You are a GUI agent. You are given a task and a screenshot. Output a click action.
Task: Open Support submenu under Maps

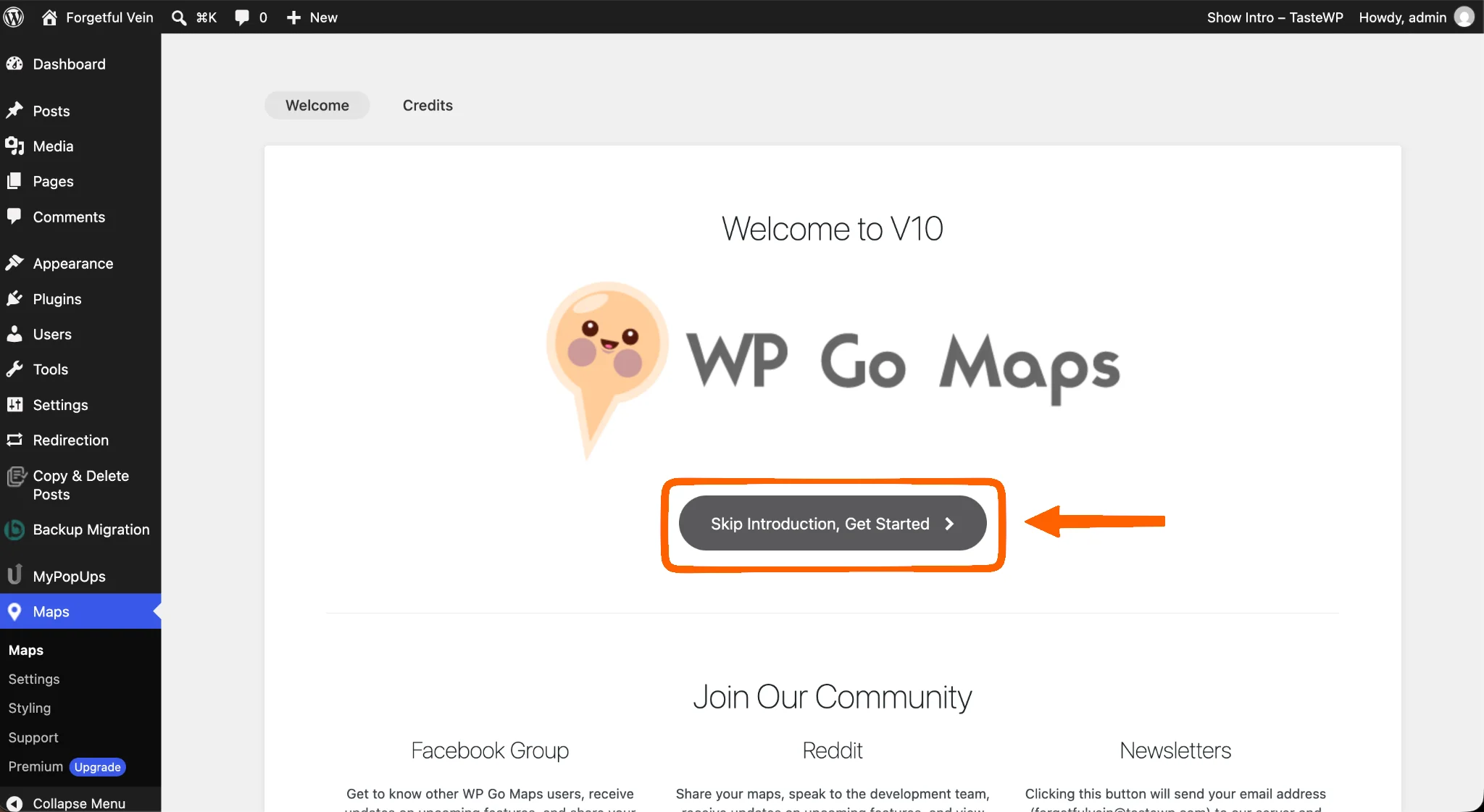point(33,737)
